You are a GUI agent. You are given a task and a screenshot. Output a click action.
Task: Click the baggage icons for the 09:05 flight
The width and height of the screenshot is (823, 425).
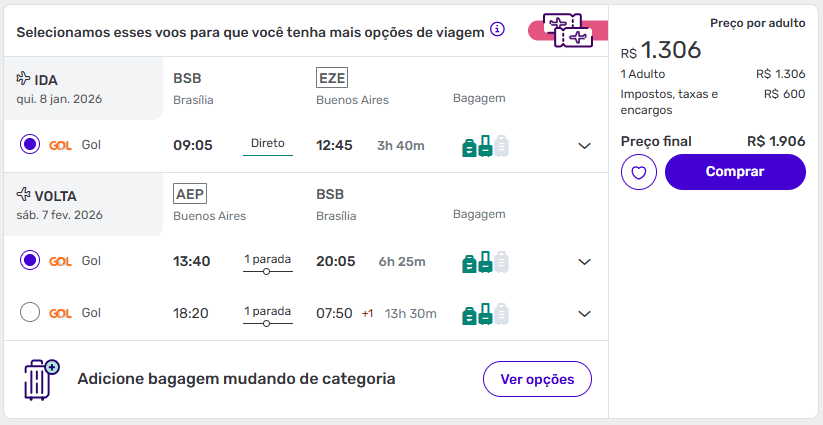click(x=485, y=146)
